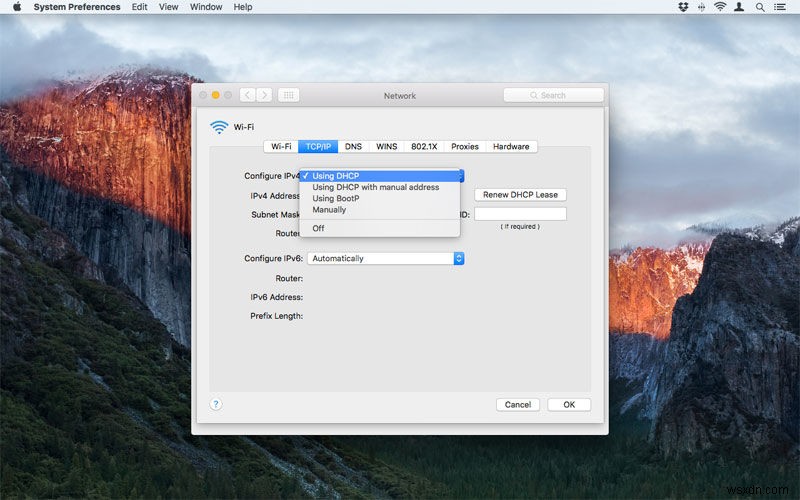Image resolution: width=800 pixels, height=500 pixels.
Task: Open the Dropbox menu bar icon
Action: 684,7
